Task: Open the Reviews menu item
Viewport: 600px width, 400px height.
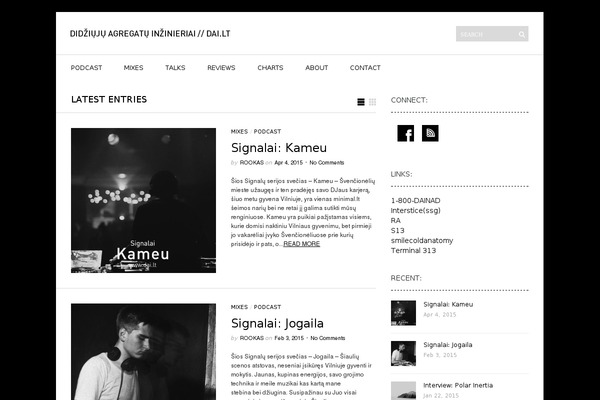Action: click(221, 68)
